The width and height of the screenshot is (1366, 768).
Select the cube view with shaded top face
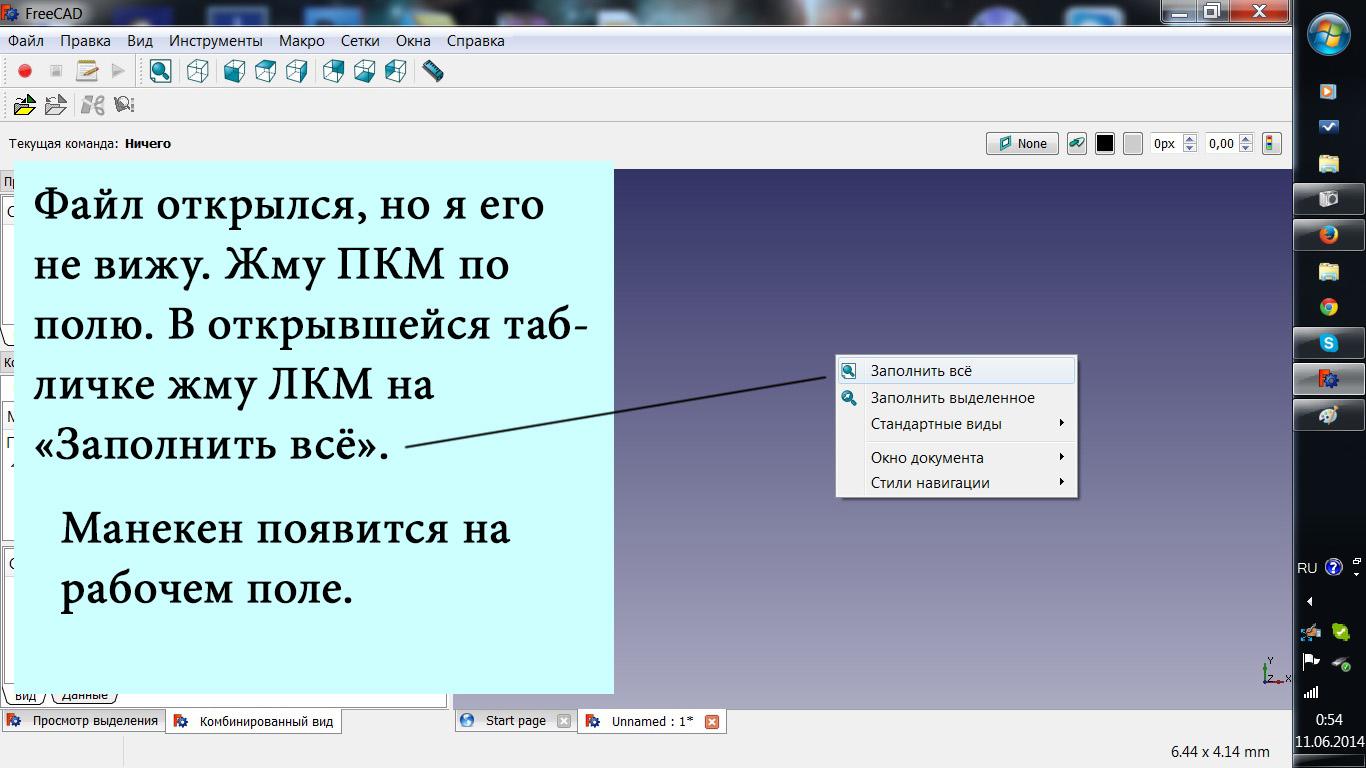click(265, 71)
